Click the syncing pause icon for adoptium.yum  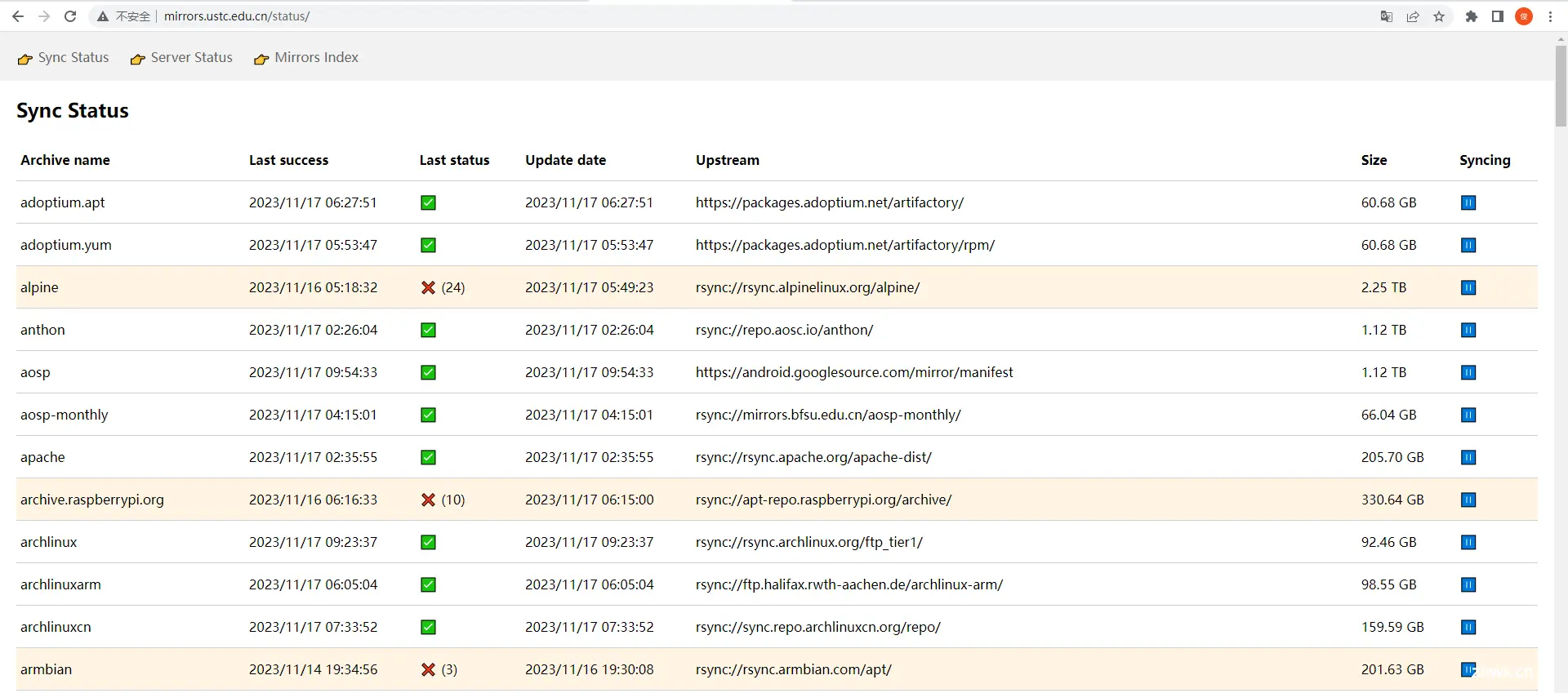pyautogui.click(x=1468, y=245)
